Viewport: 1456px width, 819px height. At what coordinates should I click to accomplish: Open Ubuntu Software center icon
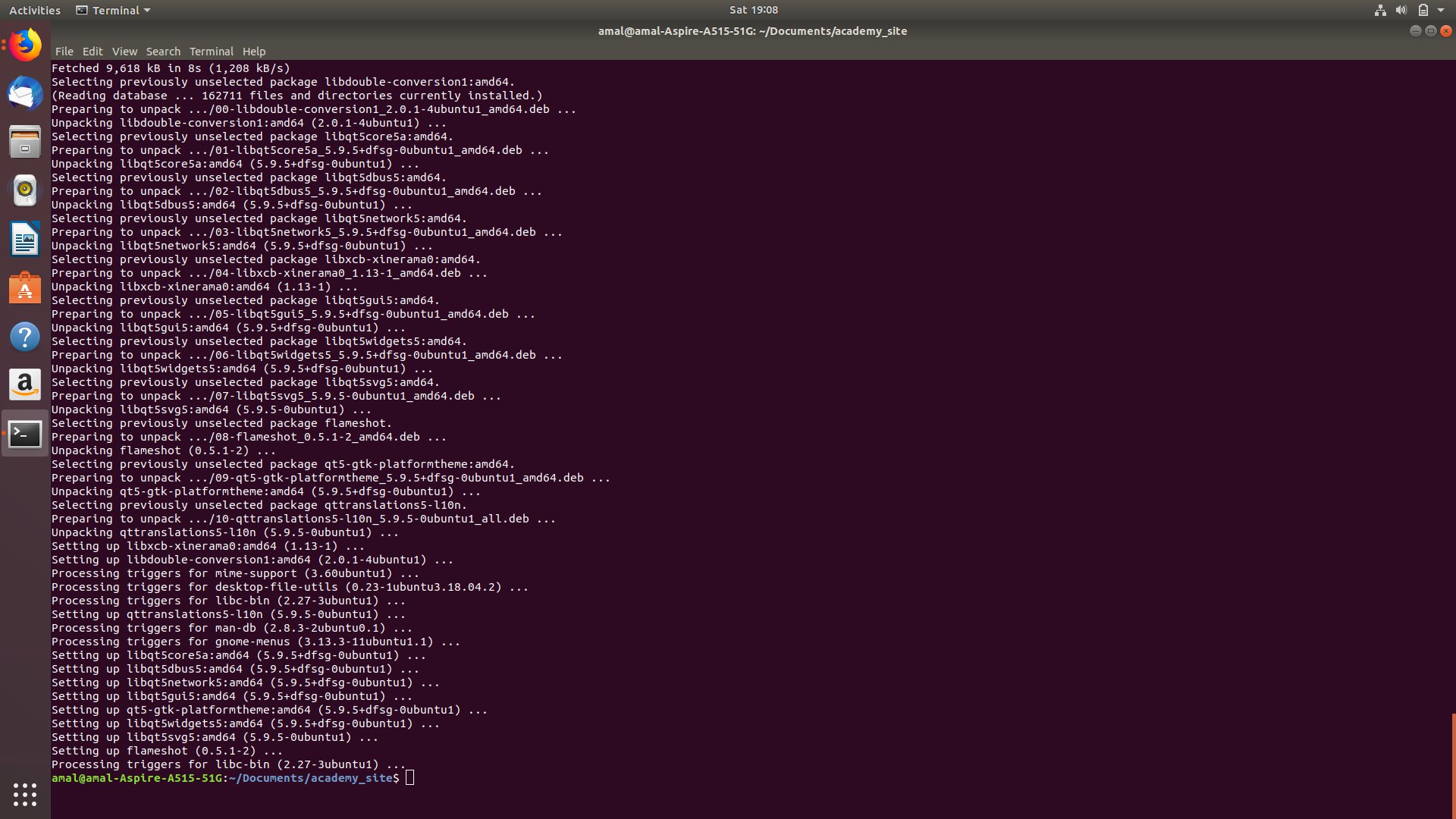coord(25,288)
